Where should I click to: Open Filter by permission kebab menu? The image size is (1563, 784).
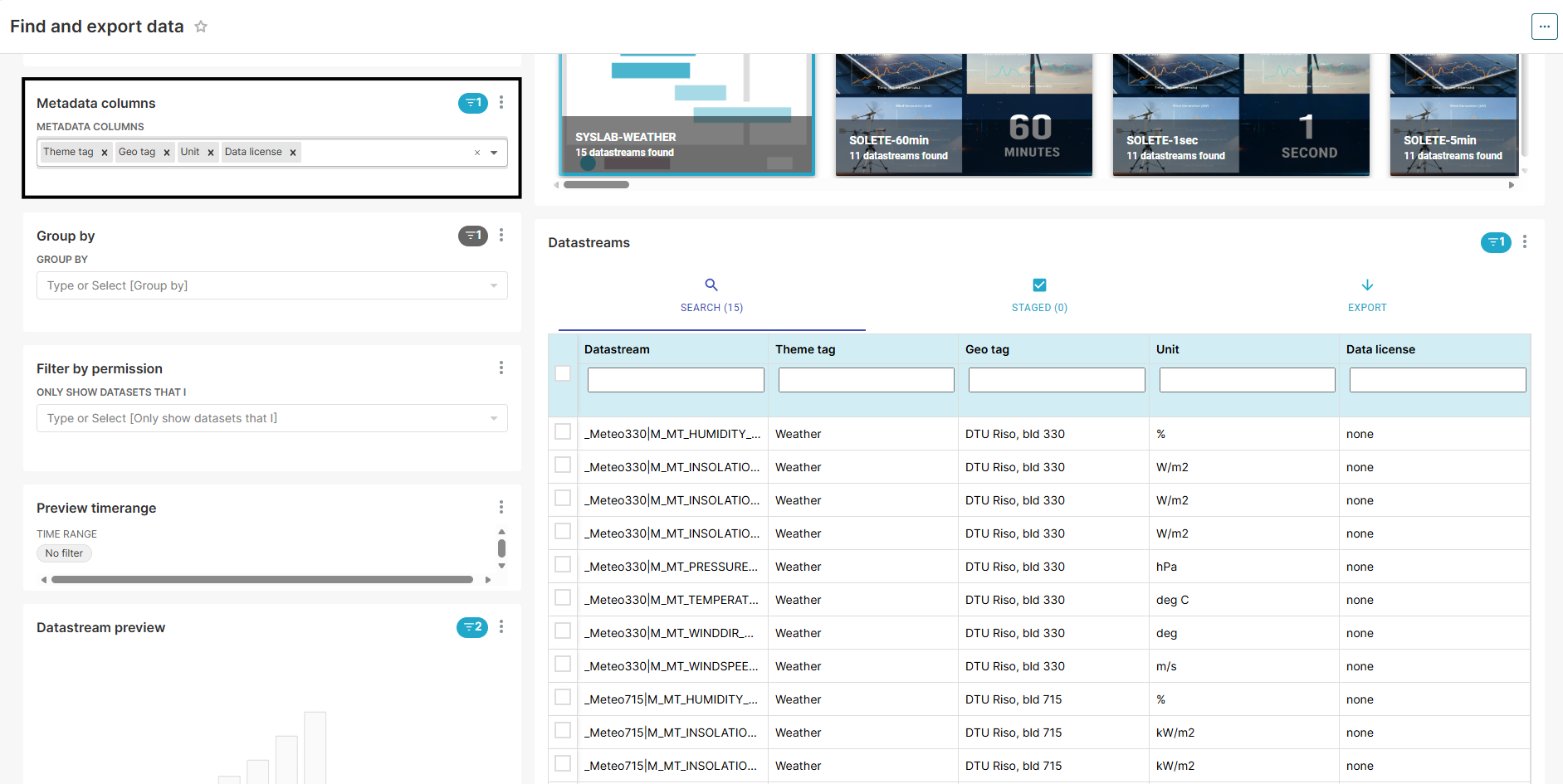point(501,368)
